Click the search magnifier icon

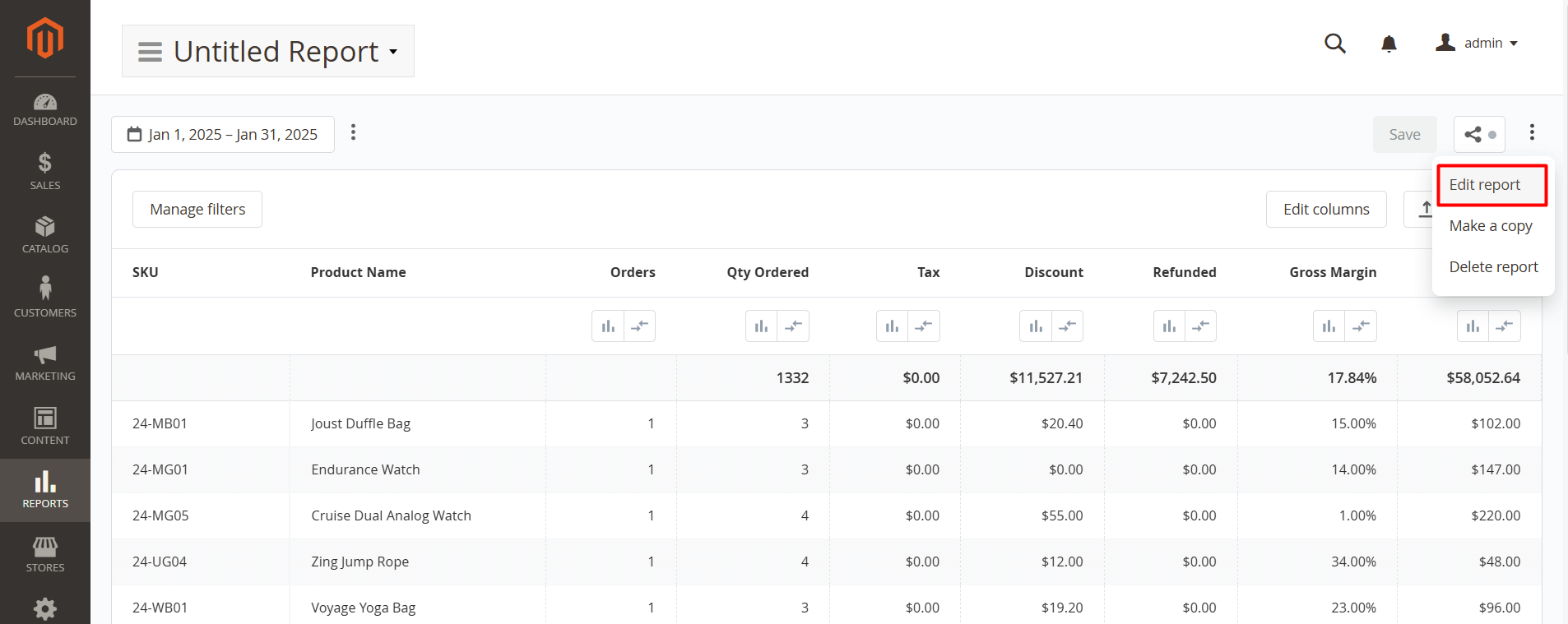point(1334,44)
